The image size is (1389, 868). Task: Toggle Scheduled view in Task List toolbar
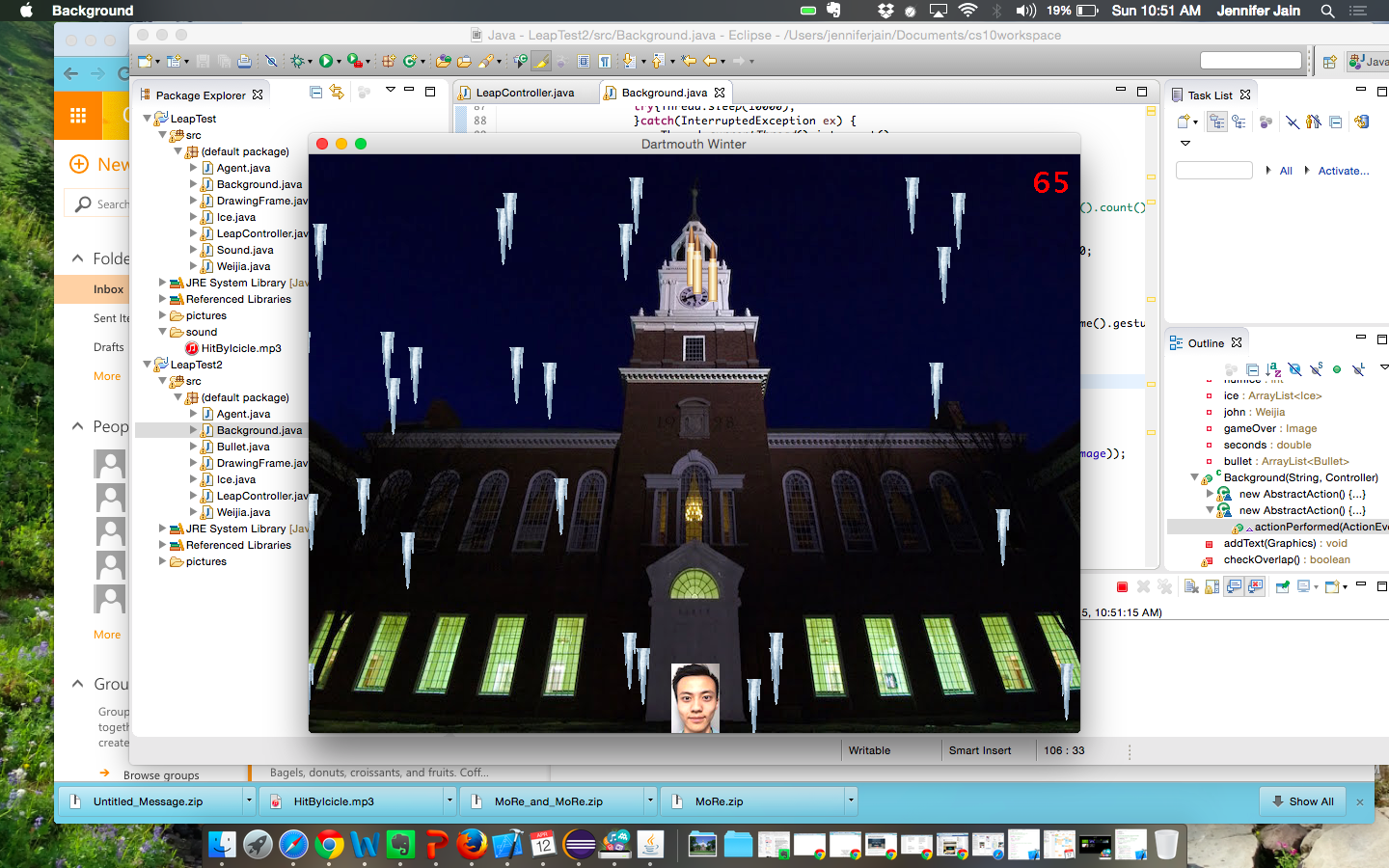(1239, 122)
